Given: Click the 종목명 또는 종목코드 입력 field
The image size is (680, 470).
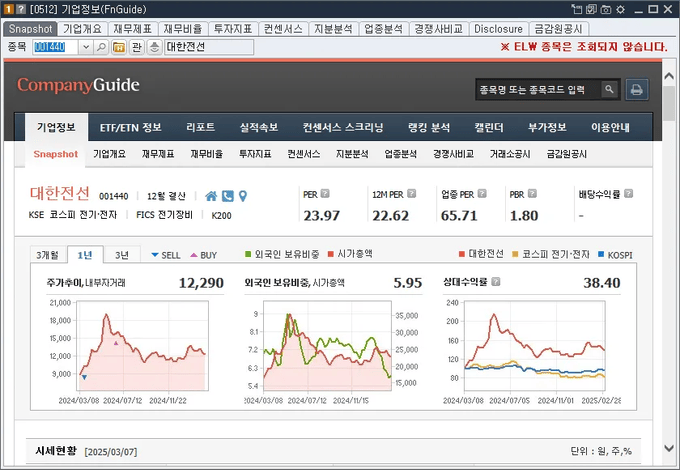Looking at the screenshot, I should point(539,89).
